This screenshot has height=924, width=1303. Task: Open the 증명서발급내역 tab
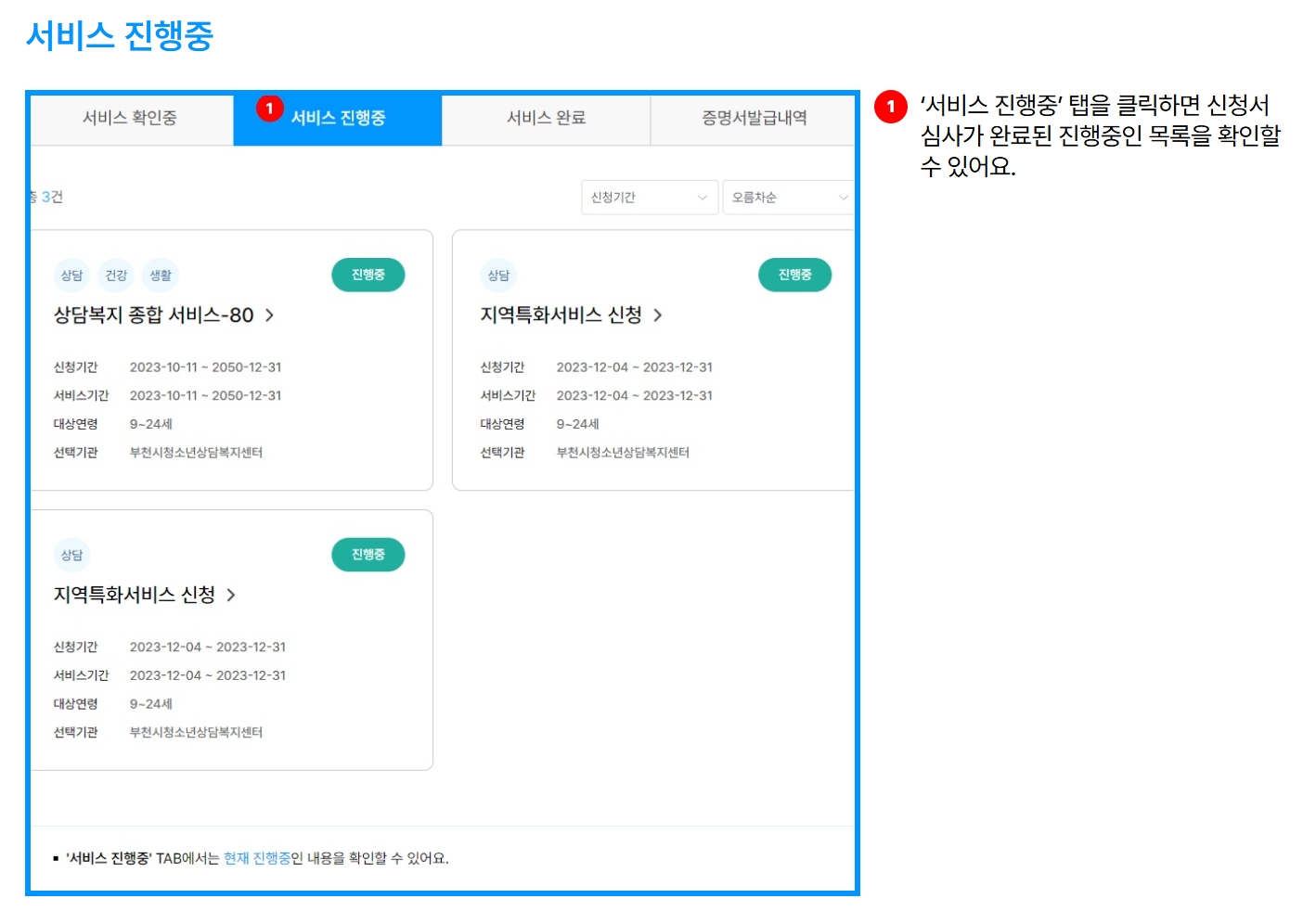coord(754,119)
